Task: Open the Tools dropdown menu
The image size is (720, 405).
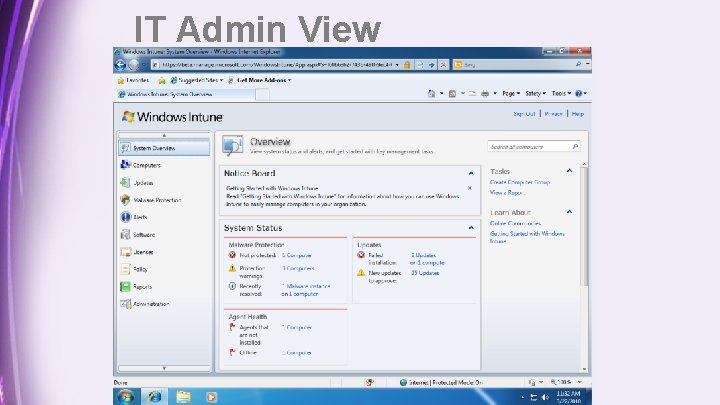Action: (561, 94)
